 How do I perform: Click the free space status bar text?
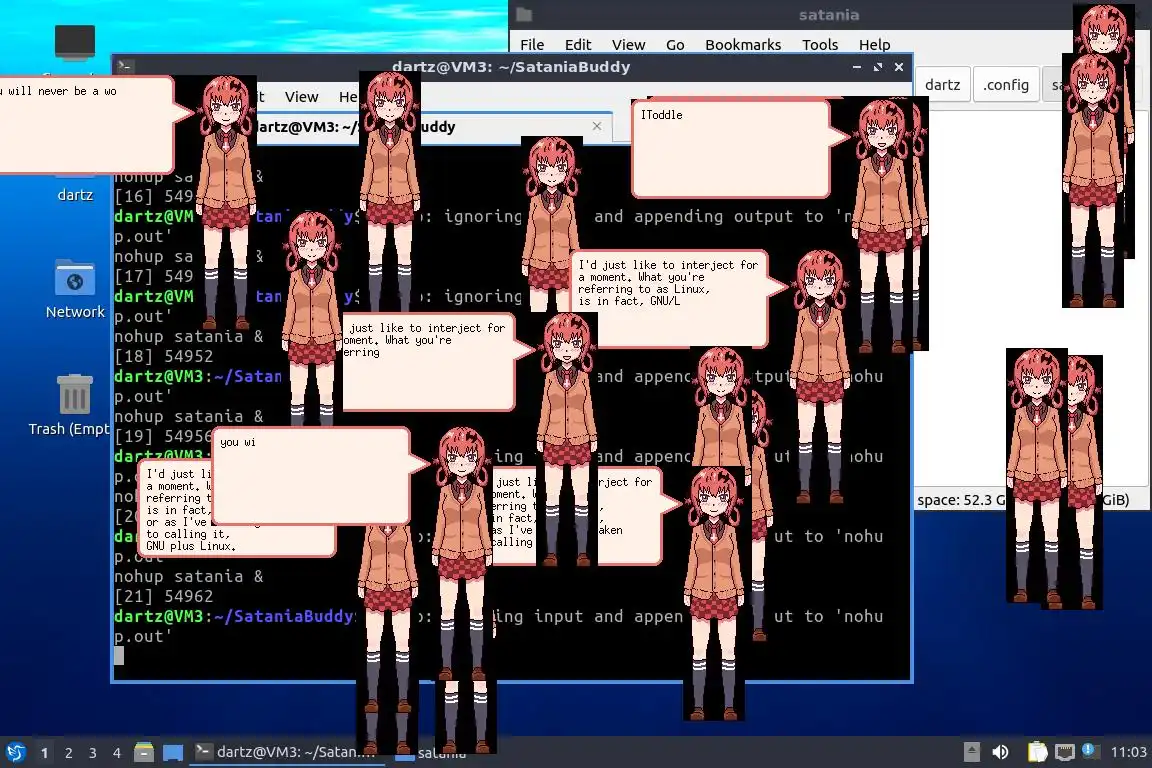[x=961, y=500]
